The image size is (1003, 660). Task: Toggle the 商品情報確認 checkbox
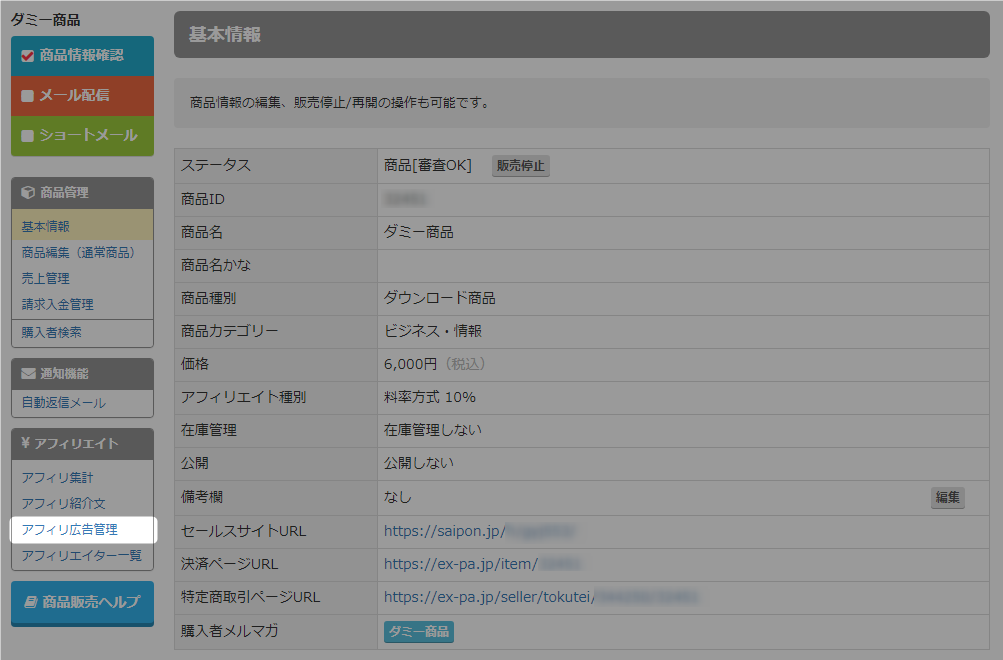pyautogui.click(x=28, y=56)
